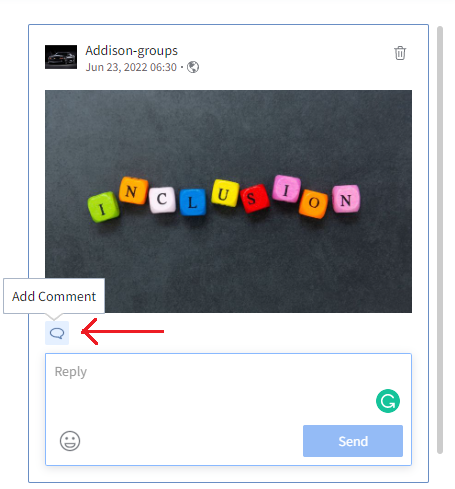Click the yellow U cube in the image
The image size is (455, 489).
click(x=225, y=193)
